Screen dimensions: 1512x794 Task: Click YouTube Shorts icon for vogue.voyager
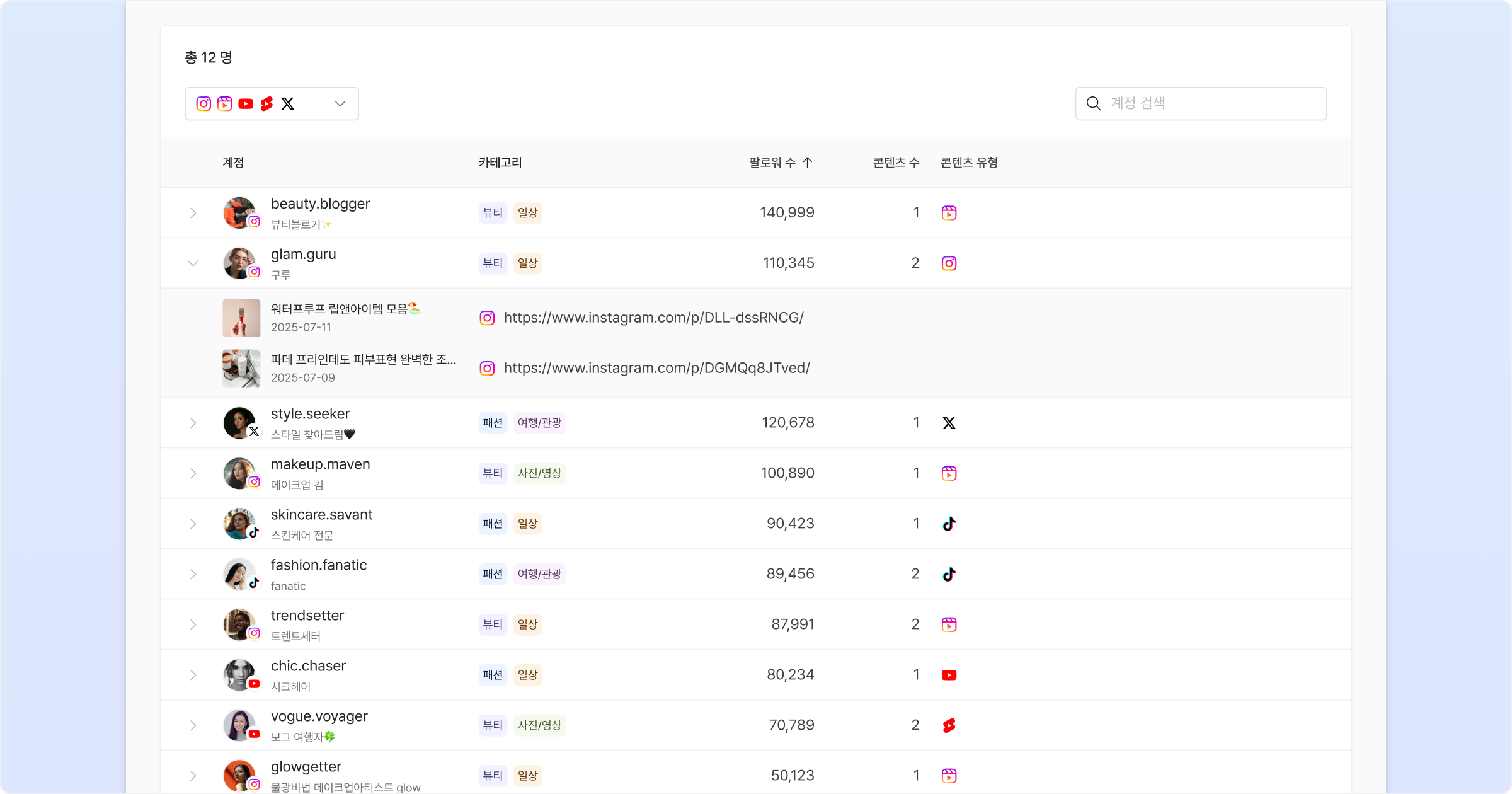pos(949,725)
